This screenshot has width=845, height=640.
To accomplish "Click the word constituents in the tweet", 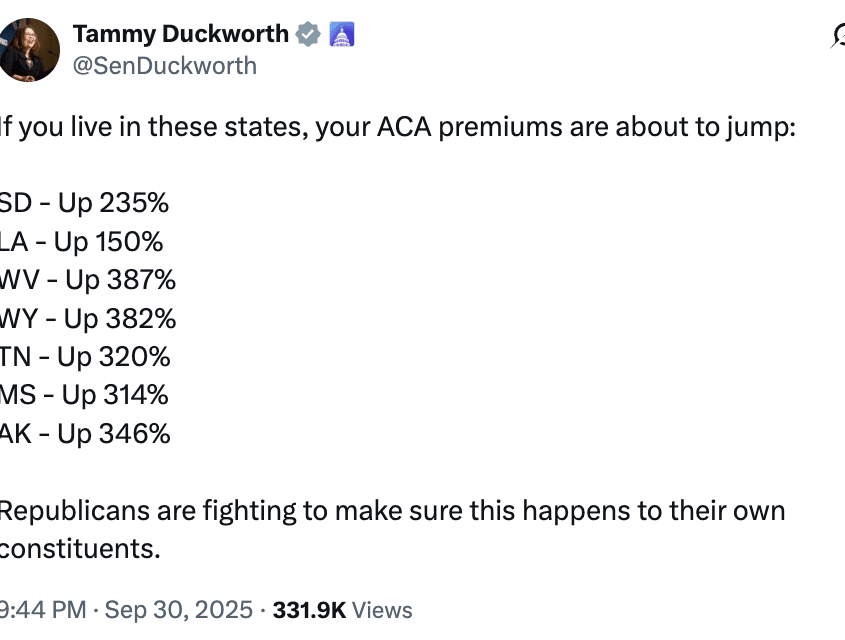I will pos(80,549).
